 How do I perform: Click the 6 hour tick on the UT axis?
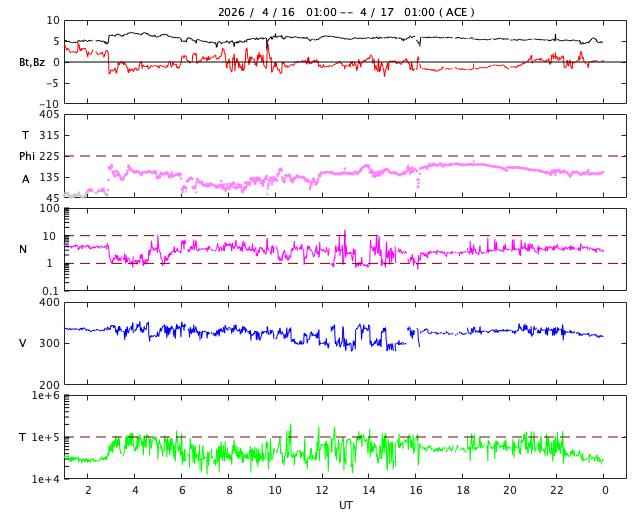click(x=182, y=491)
